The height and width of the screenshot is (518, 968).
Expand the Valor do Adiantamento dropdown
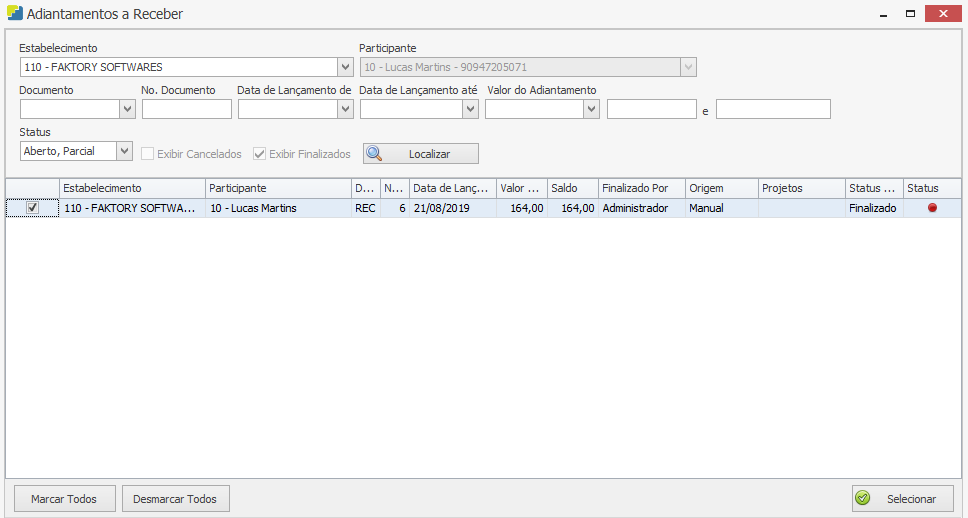(x=591, y=110)
